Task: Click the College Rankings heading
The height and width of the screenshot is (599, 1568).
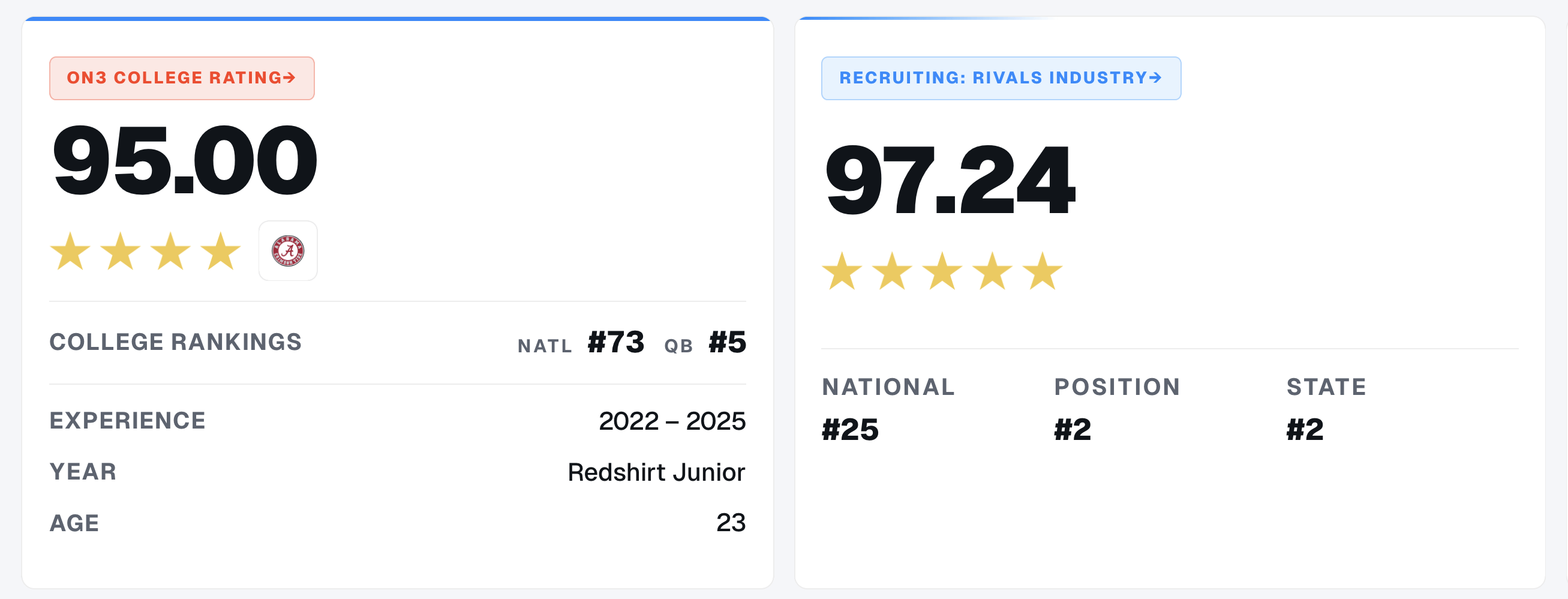Action: (175, 342)
